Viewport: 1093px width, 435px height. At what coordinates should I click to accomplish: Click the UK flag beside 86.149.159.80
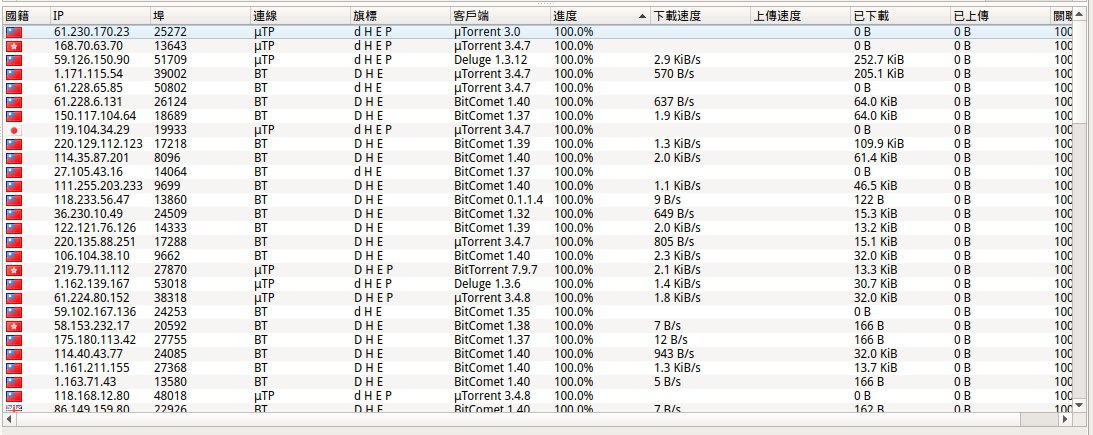(x=14, y=408)
